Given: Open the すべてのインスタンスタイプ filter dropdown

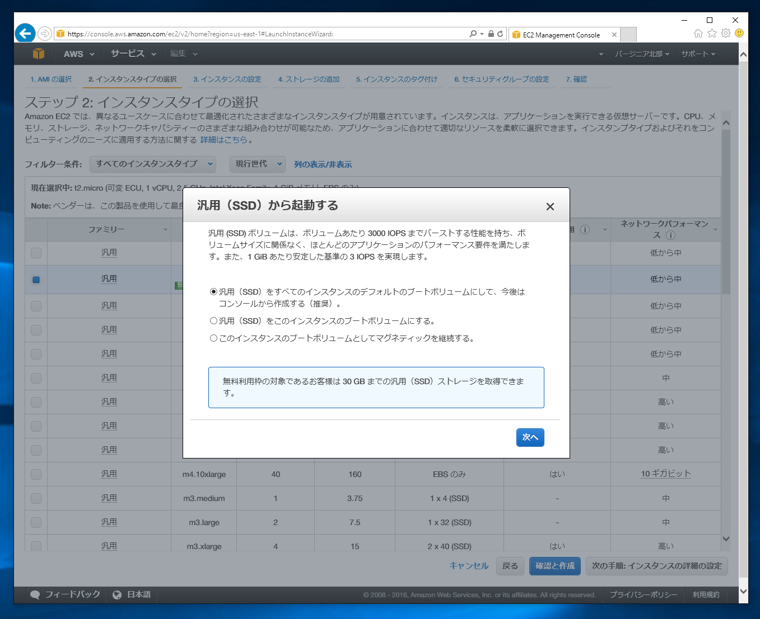Looking at the screenshot, I should (x=153, y=164).
